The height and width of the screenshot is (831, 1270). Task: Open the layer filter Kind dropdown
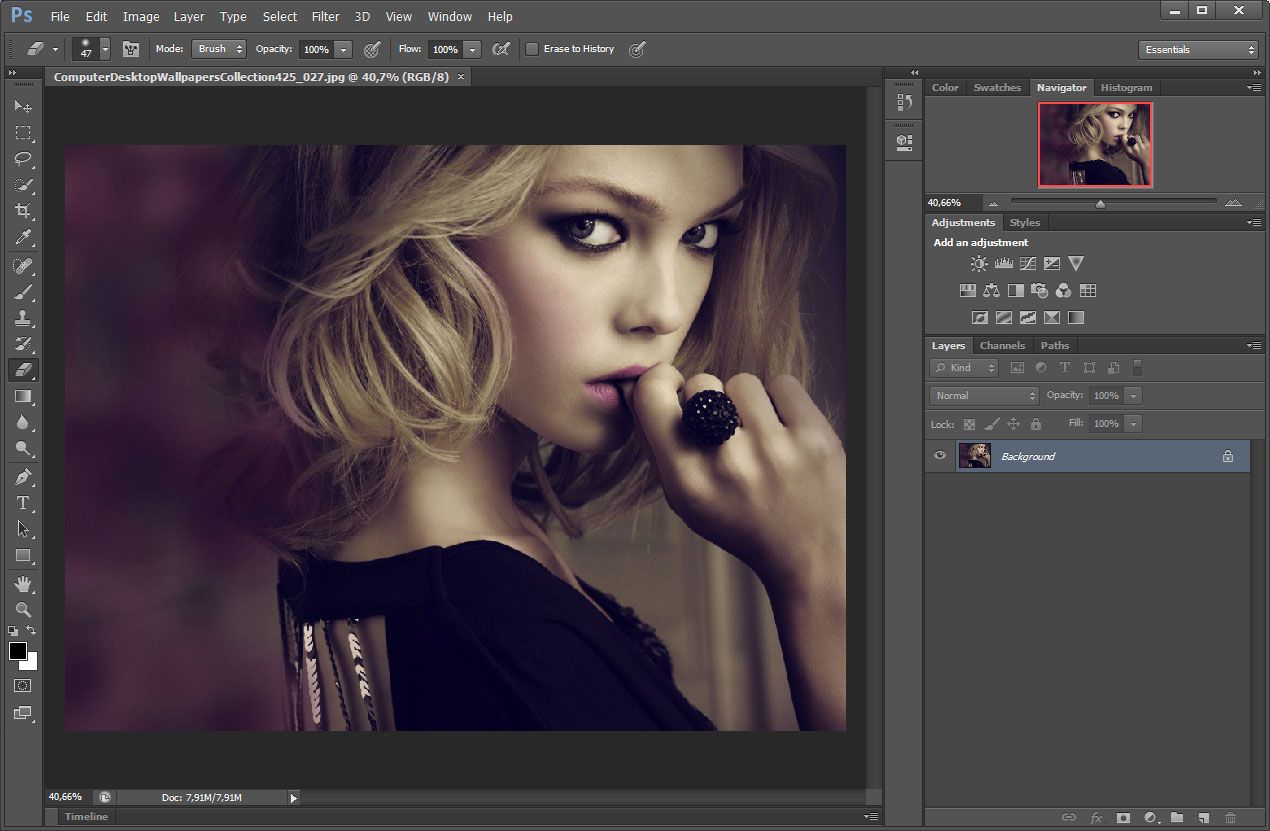click(964, 368)
